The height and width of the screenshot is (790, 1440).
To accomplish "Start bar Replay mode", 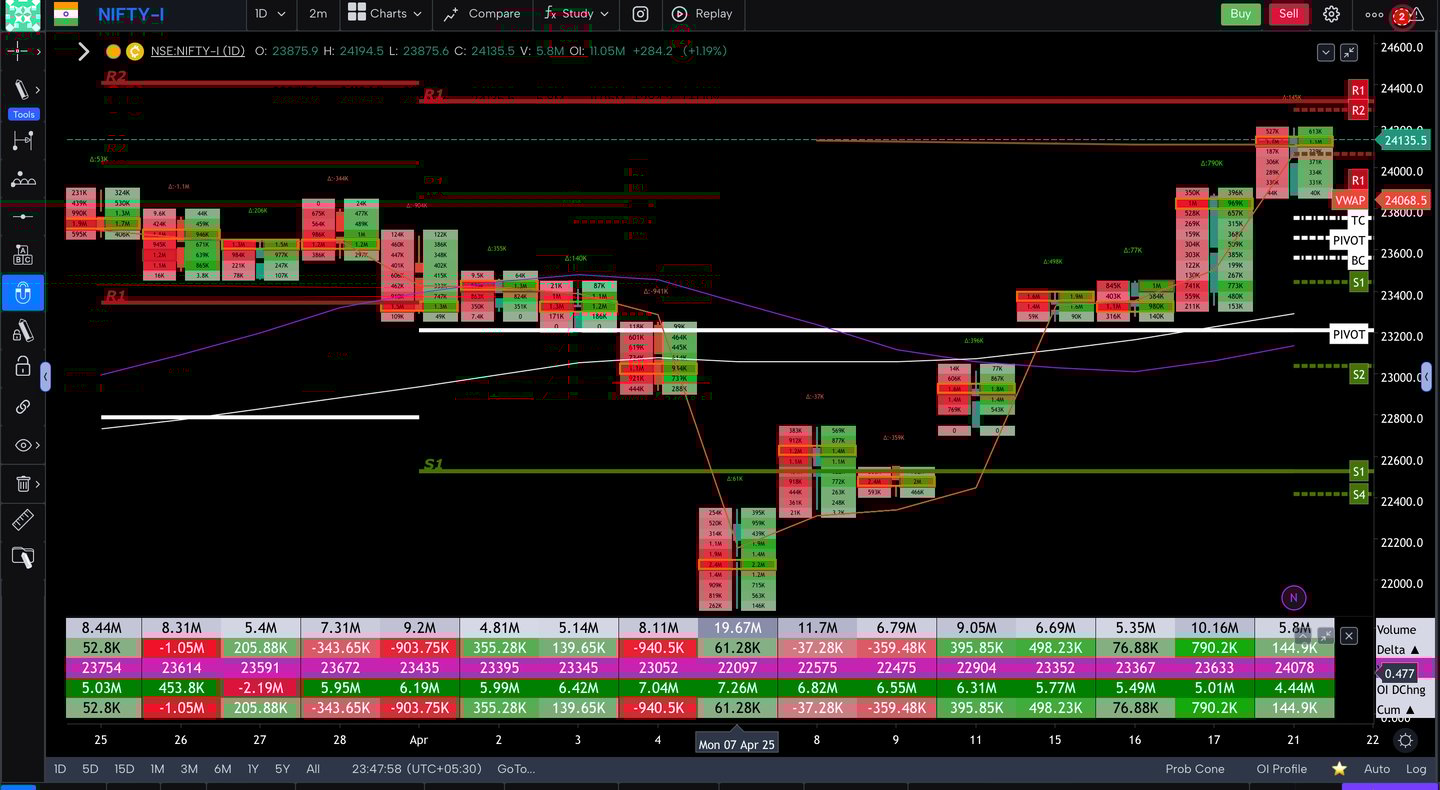I will 702,14.
